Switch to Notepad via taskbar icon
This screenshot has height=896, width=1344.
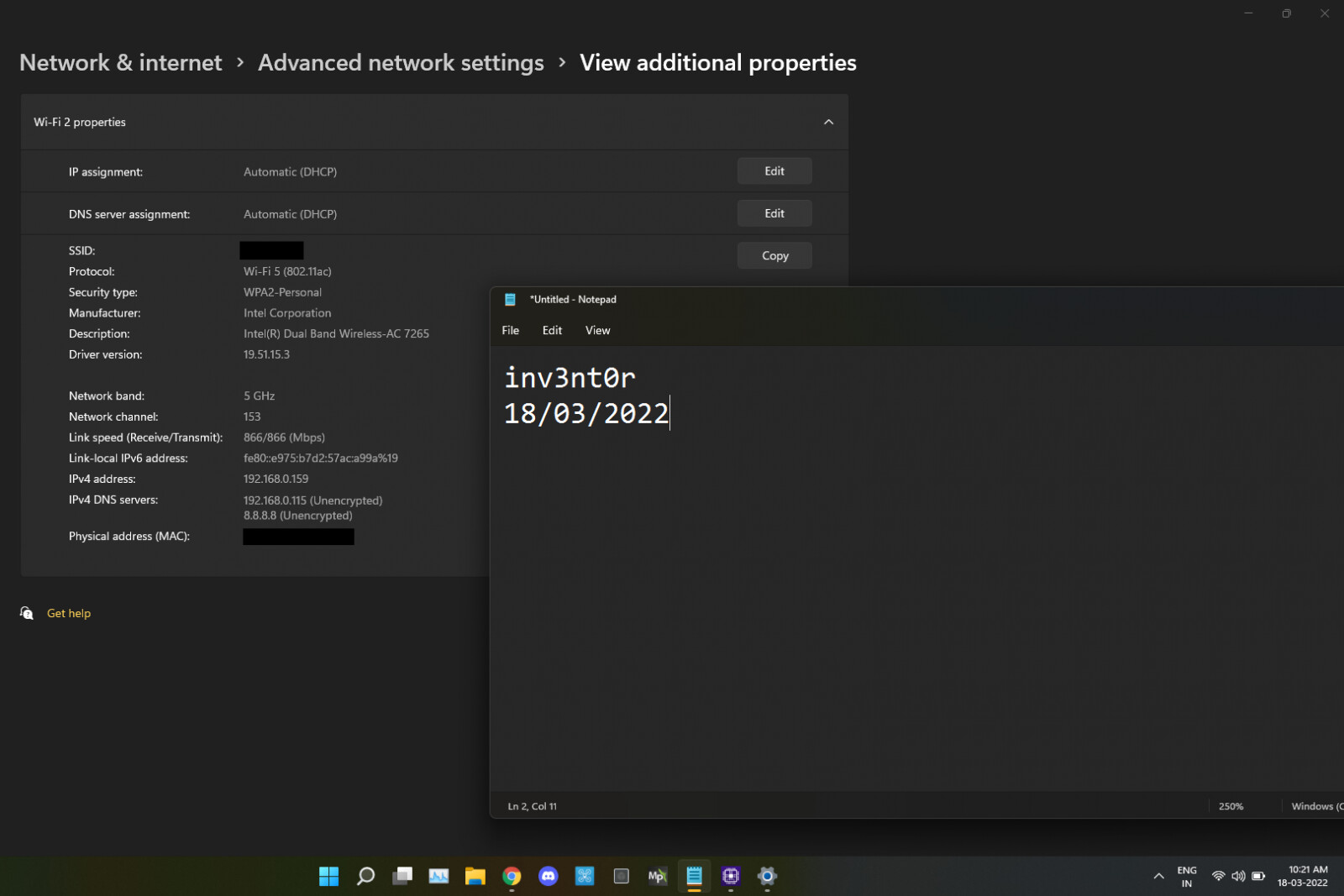(x=694, y=876)
